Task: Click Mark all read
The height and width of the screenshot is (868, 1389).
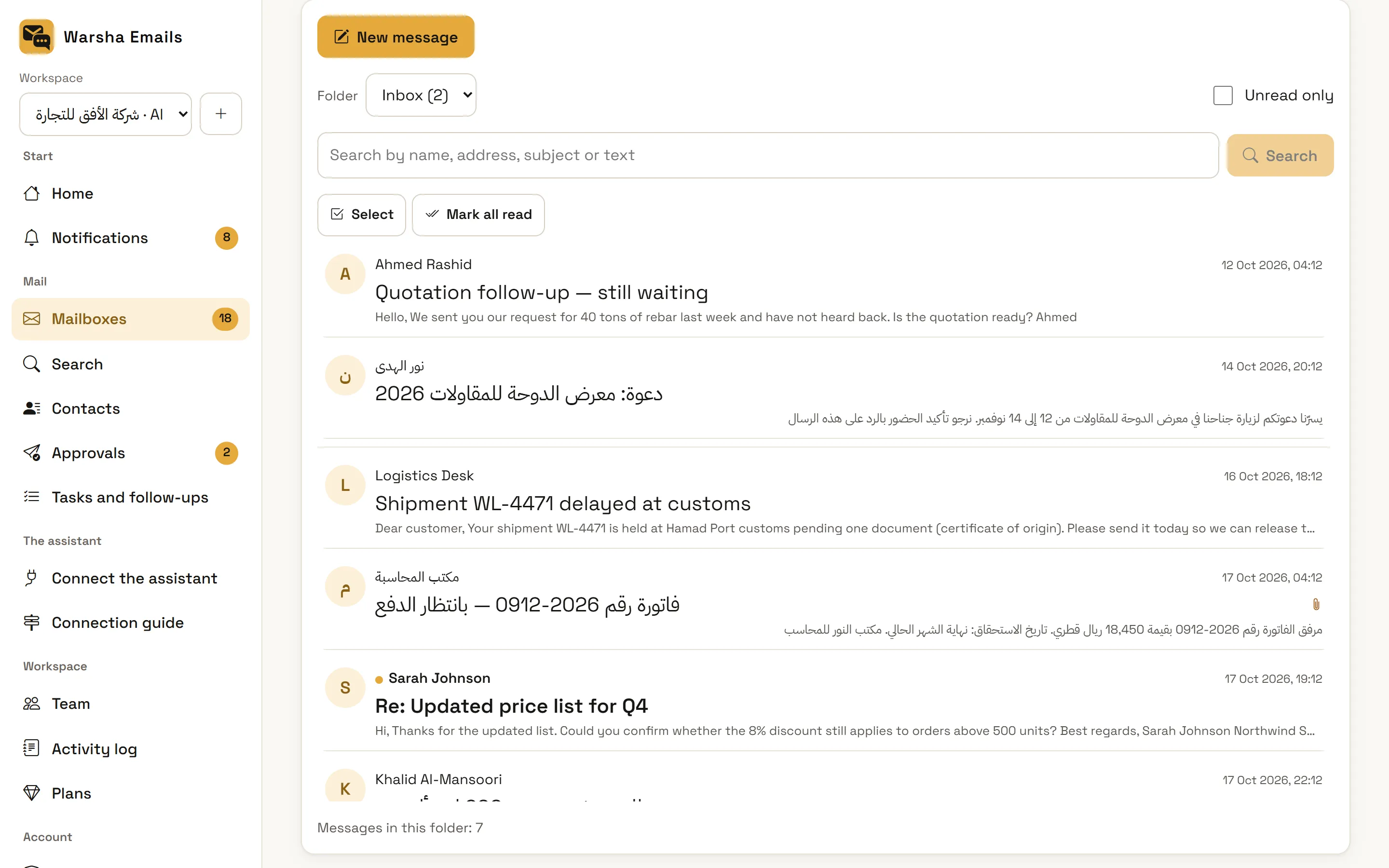Action: 478,215
